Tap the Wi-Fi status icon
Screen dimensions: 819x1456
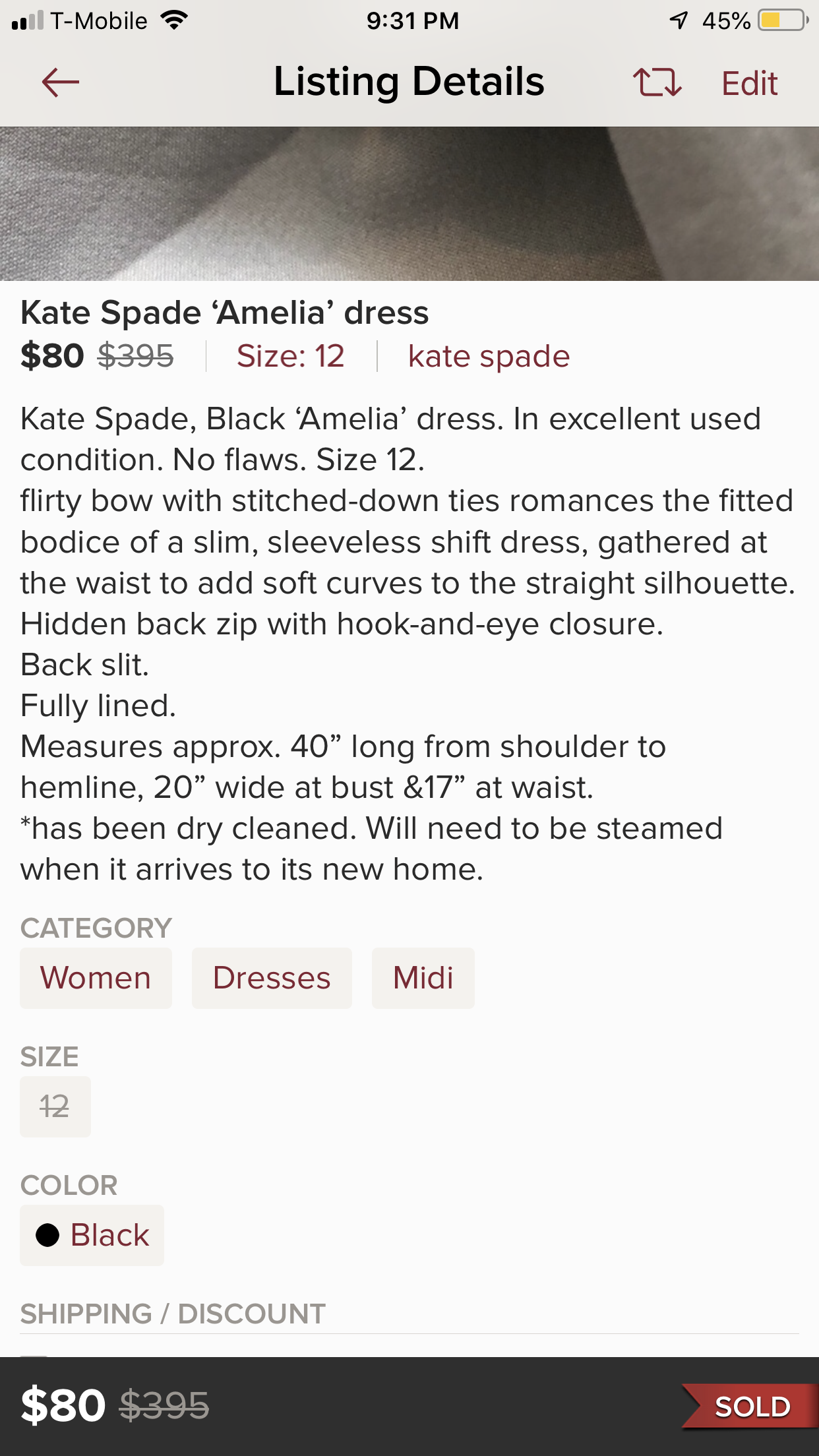click(175, 20)
